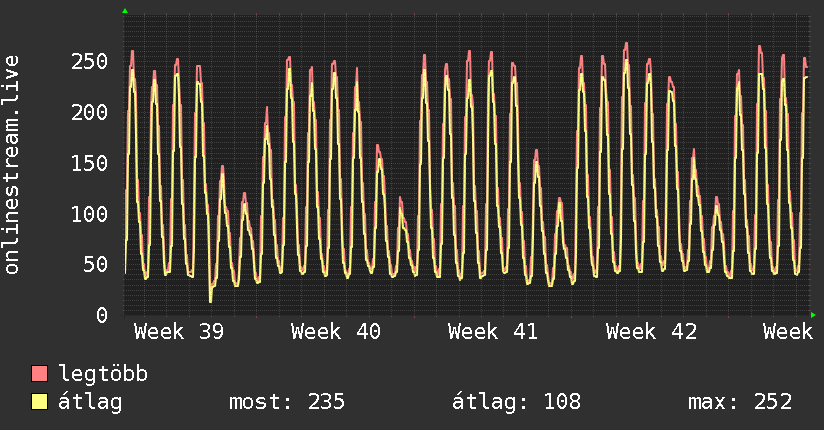
Task: Click the 'max: 252' maximum value
Action: 740,402
